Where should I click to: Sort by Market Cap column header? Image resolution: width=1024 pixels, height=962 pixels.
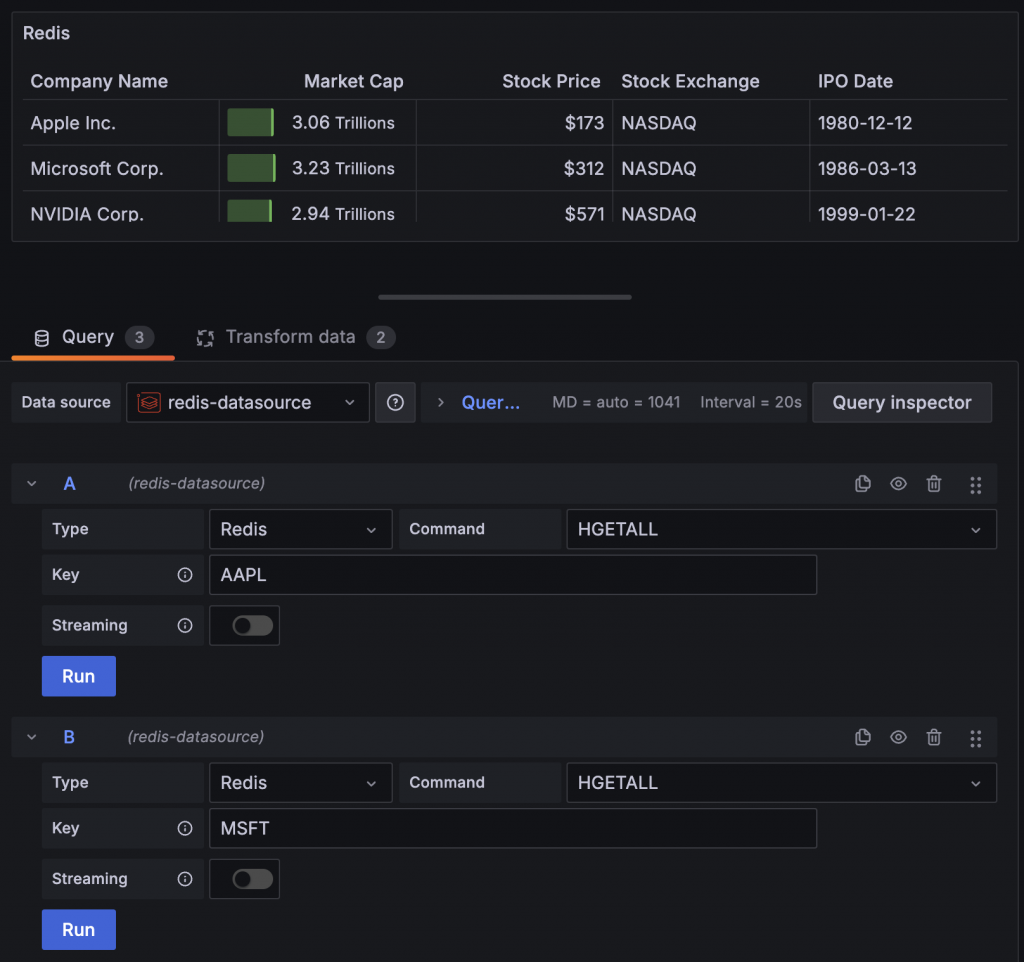tap(353, 81)
